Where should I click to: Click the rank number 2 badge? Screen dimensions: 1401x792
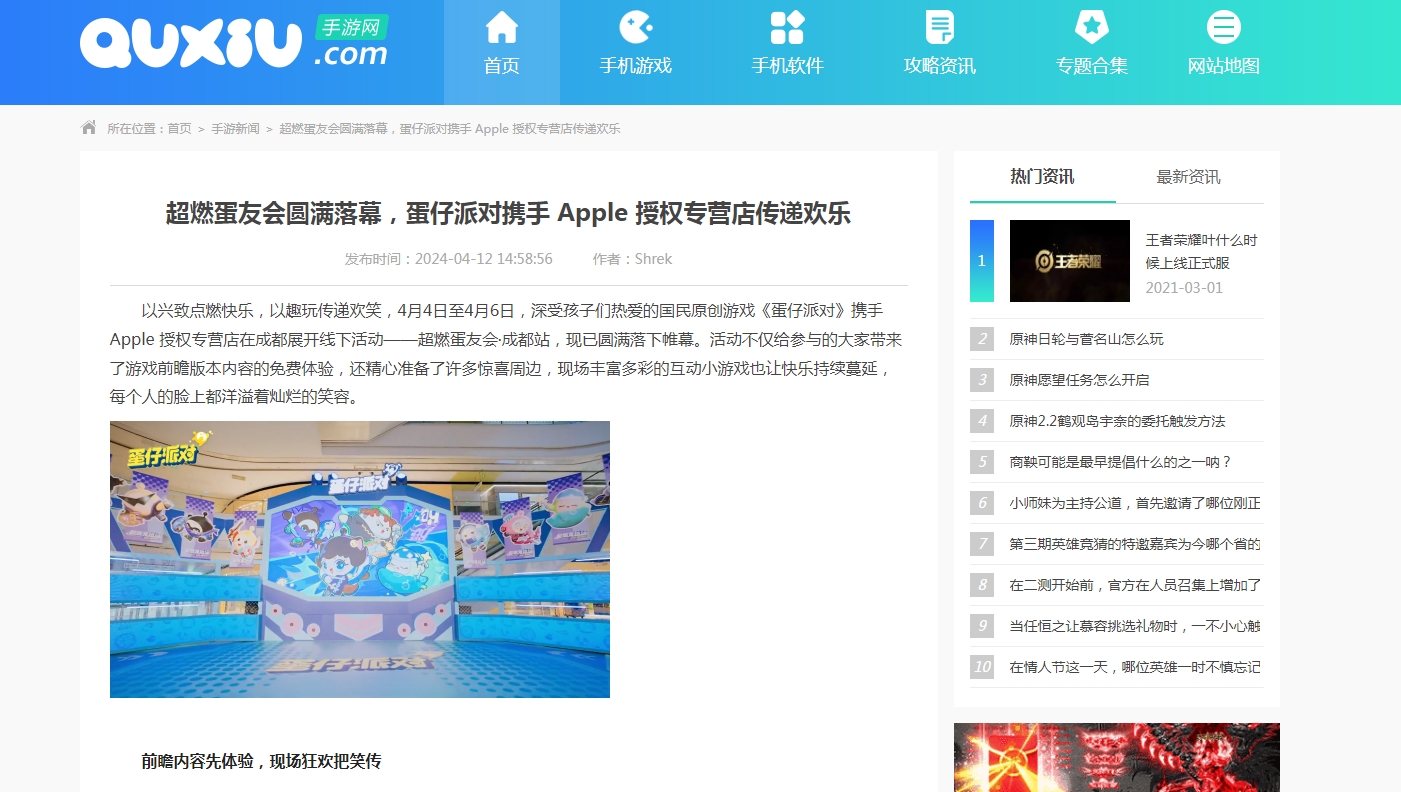coord(982,339)
